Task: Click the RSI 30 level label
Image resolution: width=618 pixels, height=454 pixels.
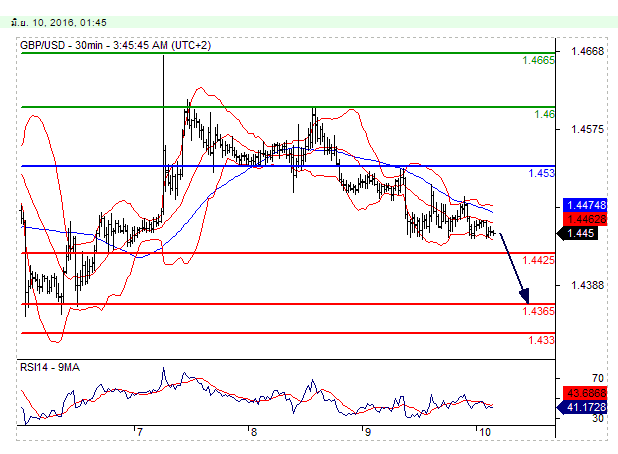Action: pyautogui.click(x=598, y=419)
